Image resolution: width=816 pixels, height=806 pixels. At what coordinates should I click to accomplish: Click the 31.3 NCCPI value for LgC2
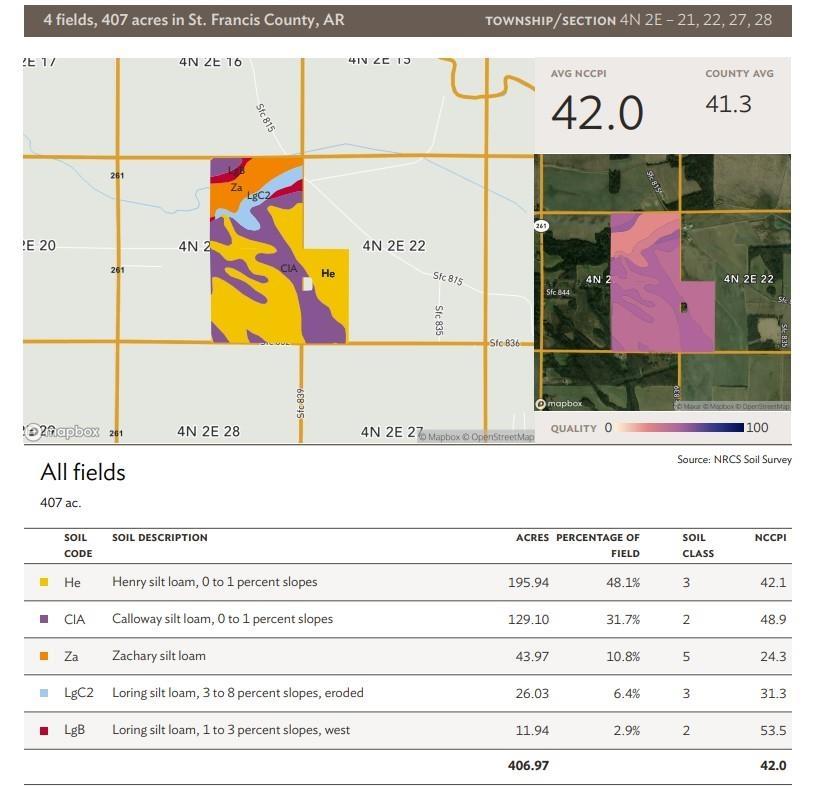pyautogui.click(x=773, y=693)
